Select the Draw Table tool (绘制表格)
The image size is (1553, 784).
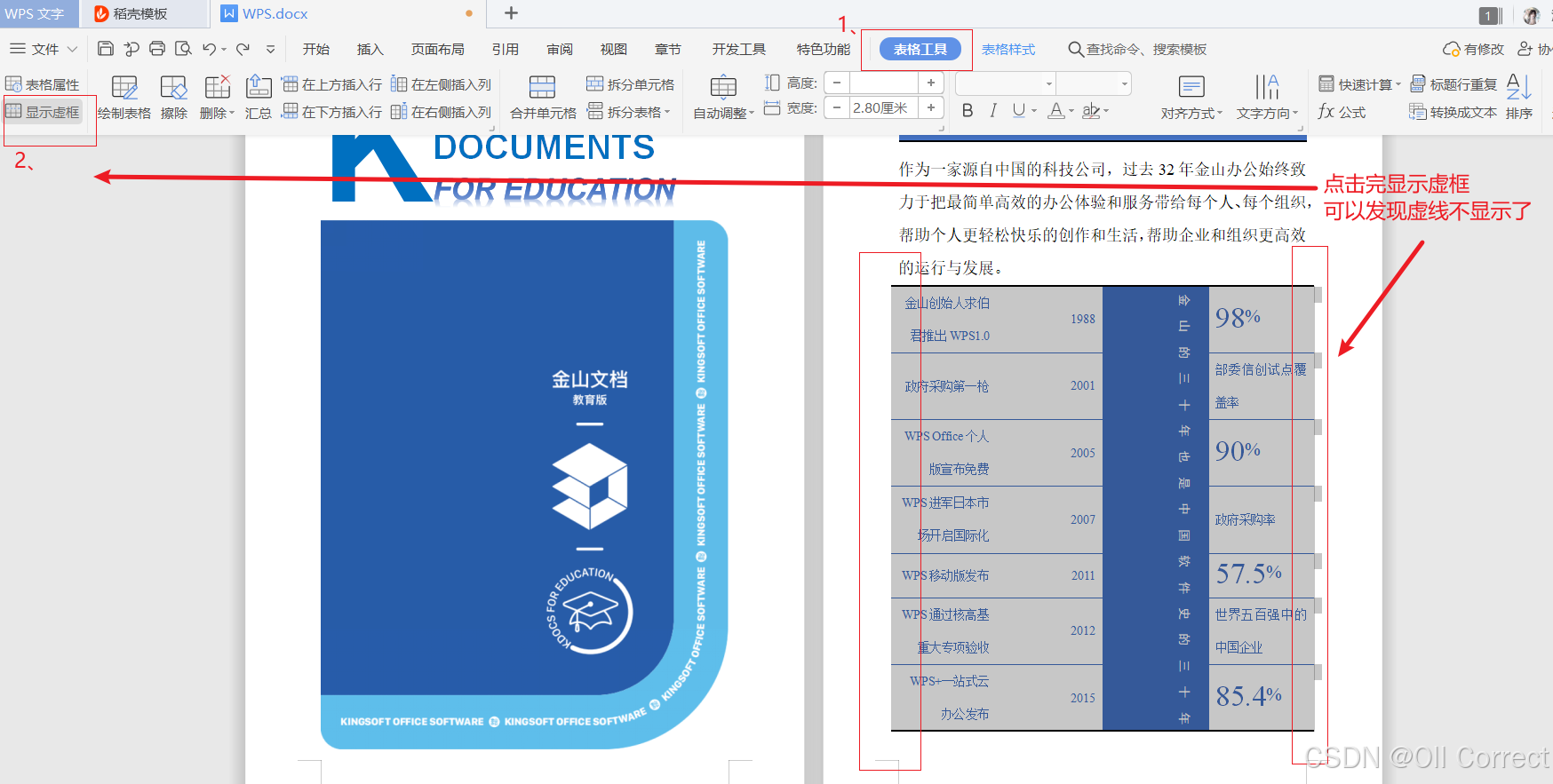[124, 99]
